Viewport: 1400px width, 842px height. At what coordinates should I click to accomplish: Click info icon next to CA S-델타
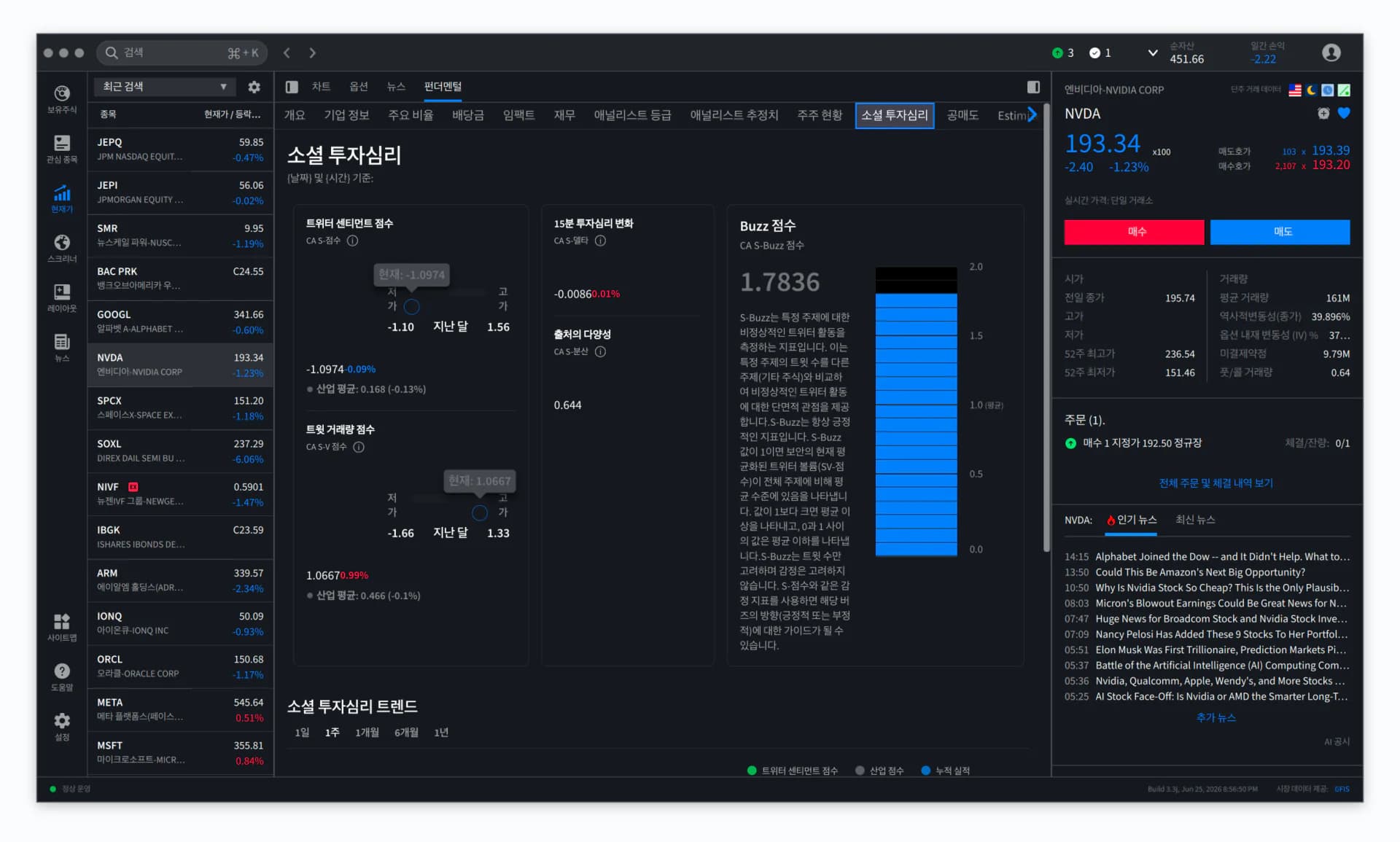click(x=600, y=241)
